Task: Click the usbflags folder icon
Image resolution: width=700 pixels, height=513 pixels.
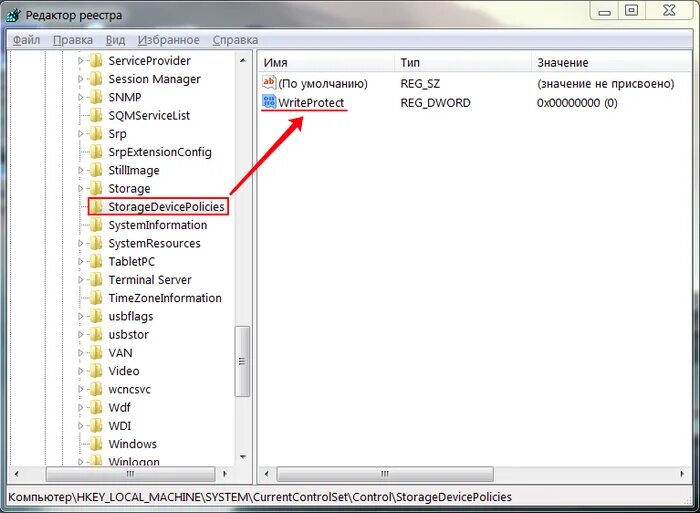Action: 96,316
